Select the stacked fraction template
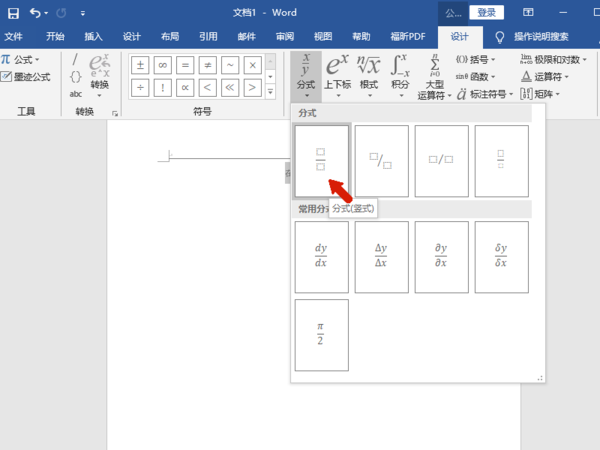 (321, 161)
